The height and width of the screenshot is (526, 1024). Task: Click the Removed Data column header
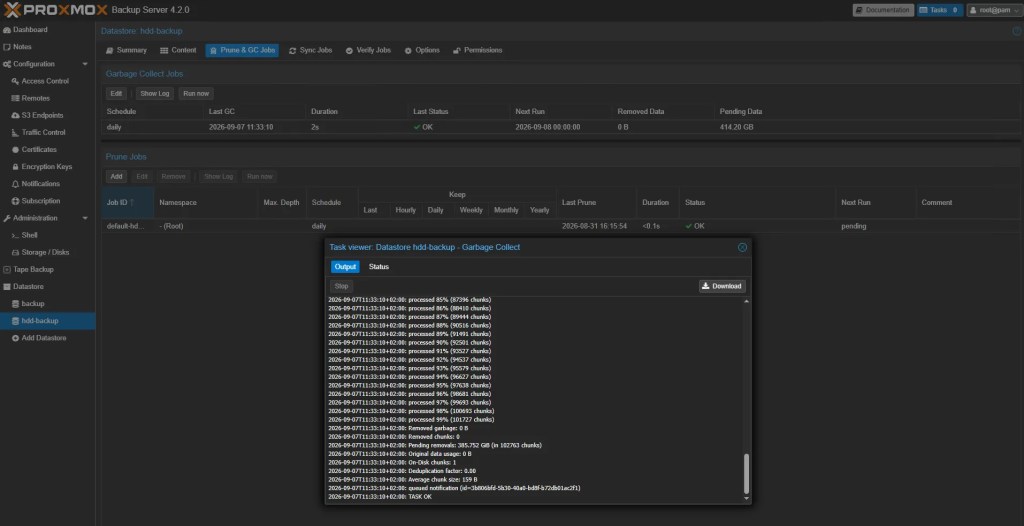coord(664,111)
